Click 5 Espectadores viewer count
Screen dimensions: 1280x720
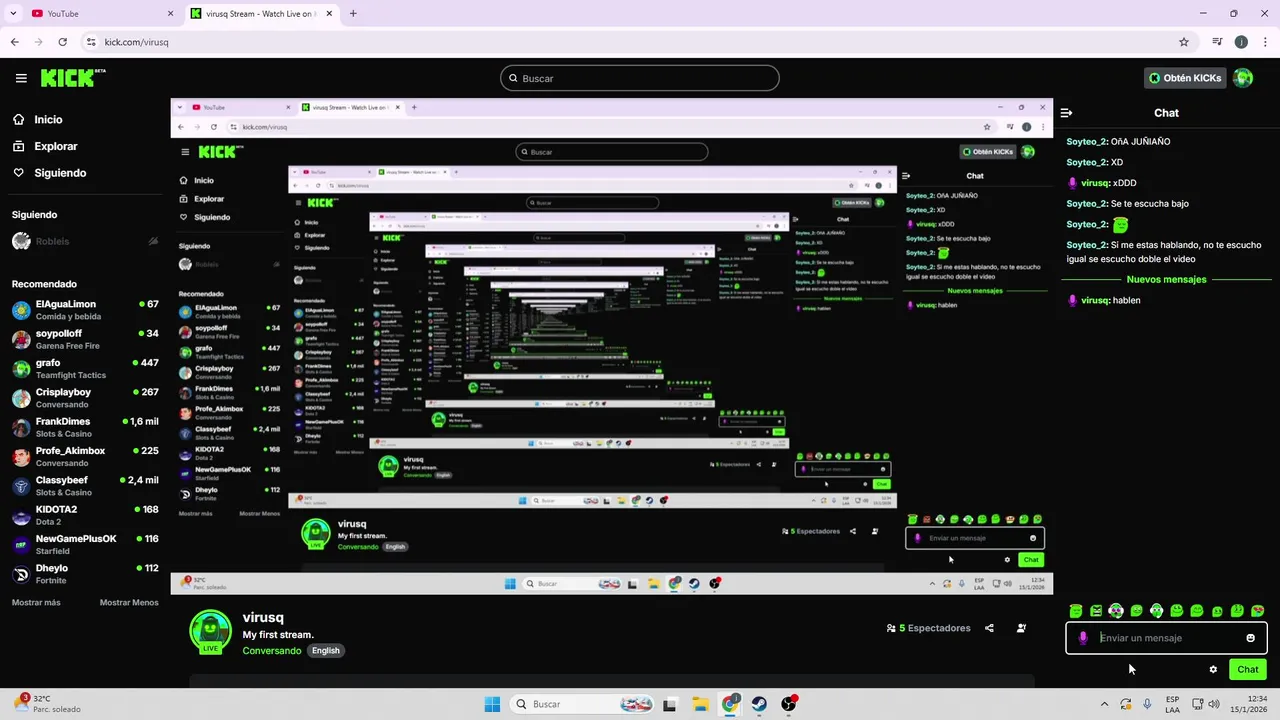click(x=929, y=628)
